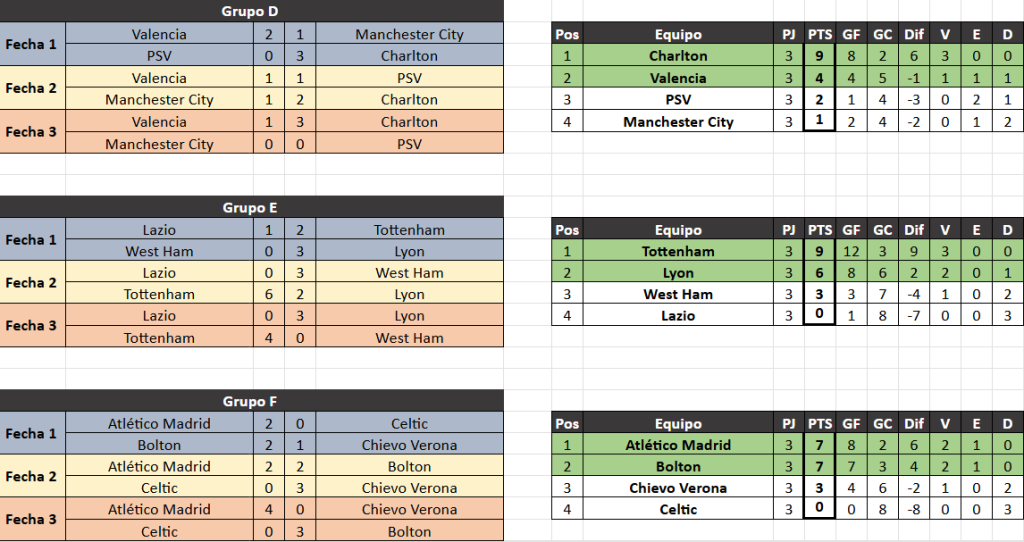The height and width of the screenshot is (542, 1024).
Task: Select Fecha 1 label in Grupo D
Action: click(32, 45)
